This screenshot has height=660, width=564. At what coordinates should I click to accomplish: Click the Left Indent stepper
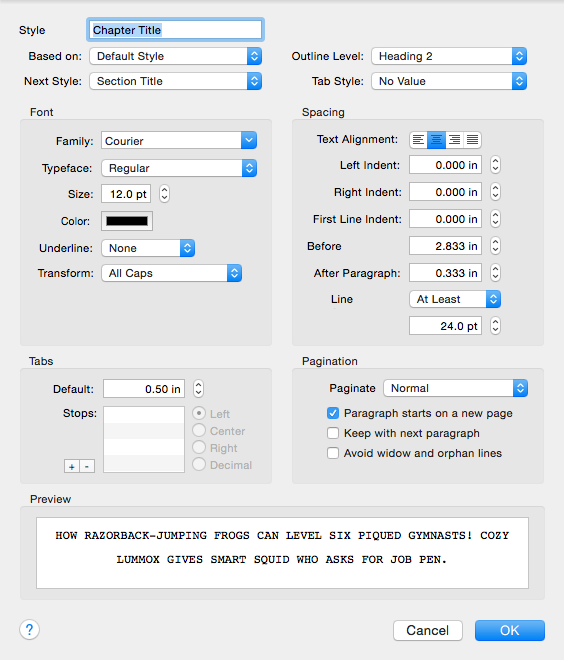495,165
